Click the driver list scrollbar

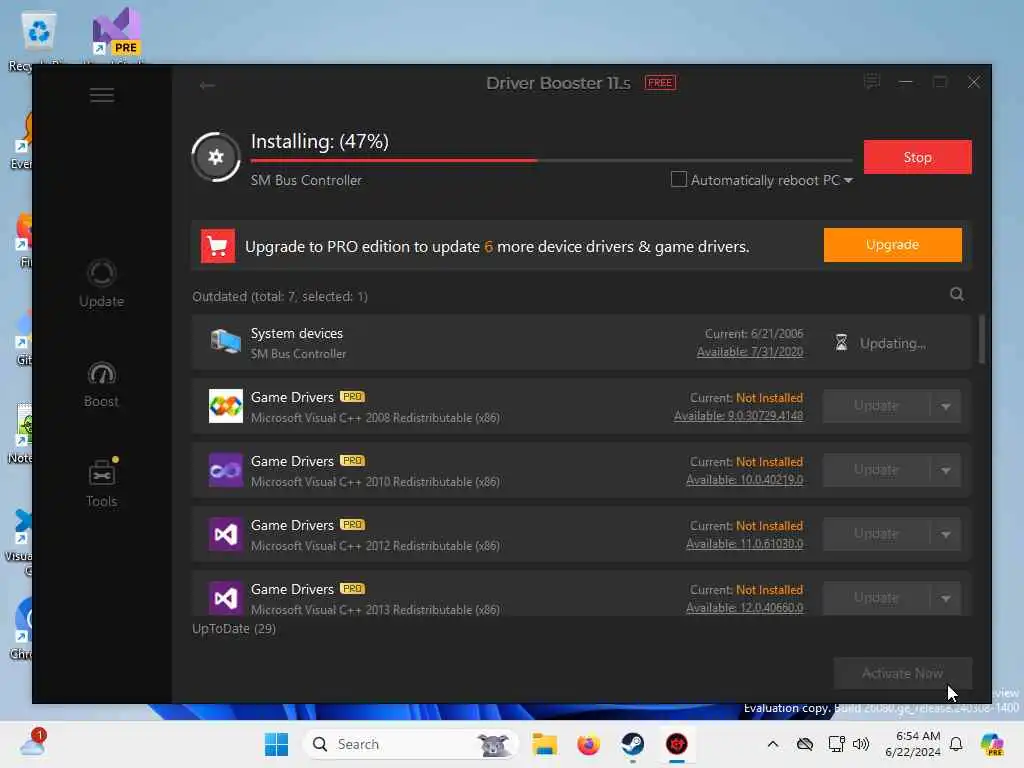[981, 339]
